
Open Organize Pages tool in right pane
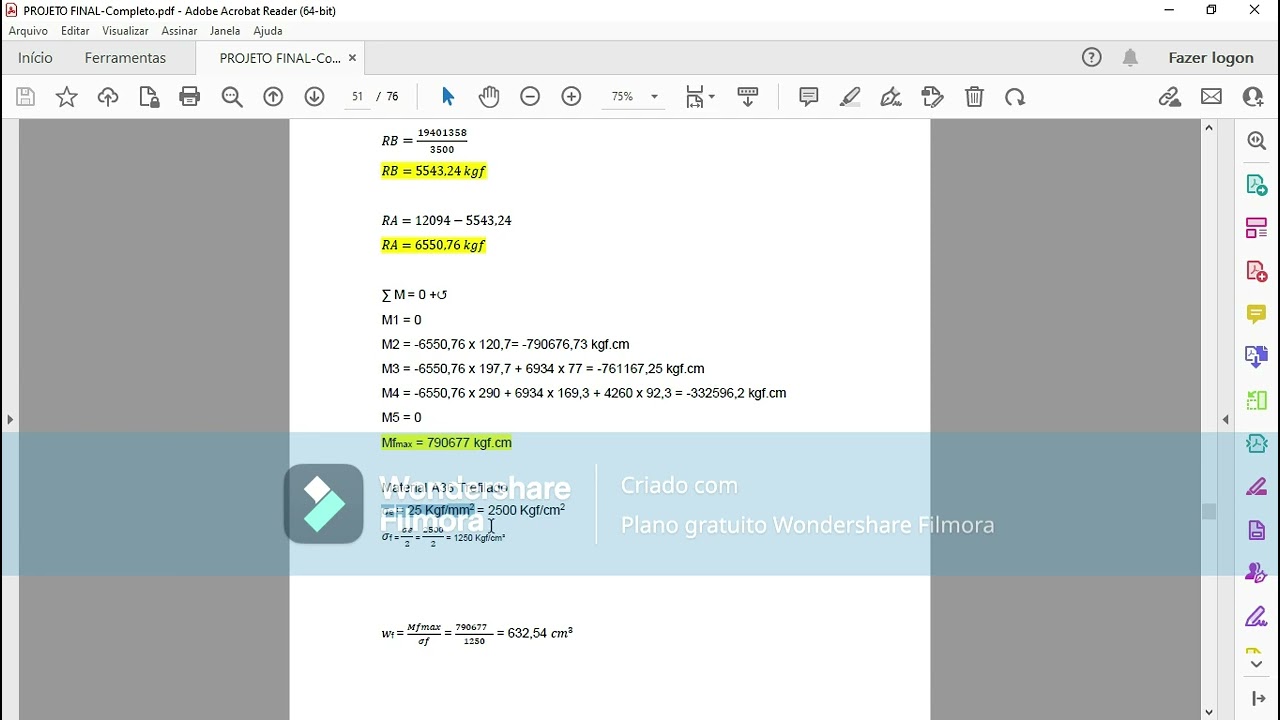[x=1257, y=228]
